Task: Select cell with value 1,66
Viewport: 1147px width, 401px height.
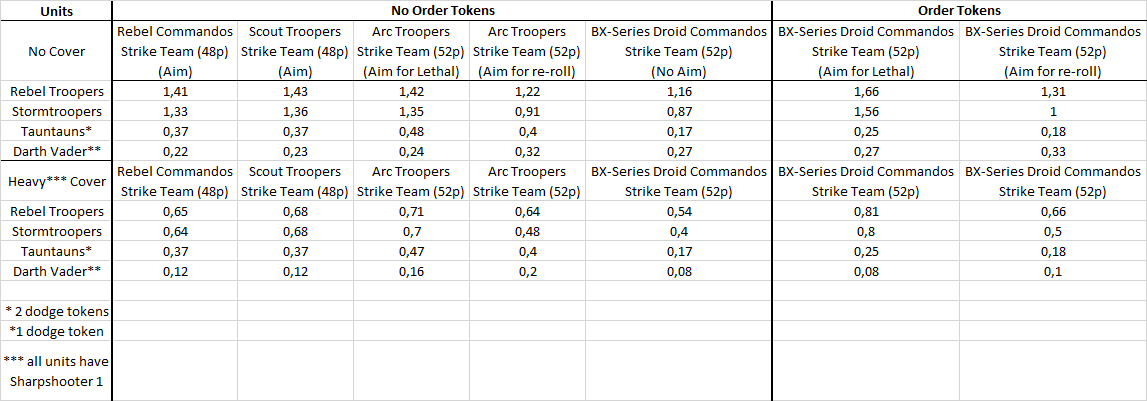Action: point(866,91)
